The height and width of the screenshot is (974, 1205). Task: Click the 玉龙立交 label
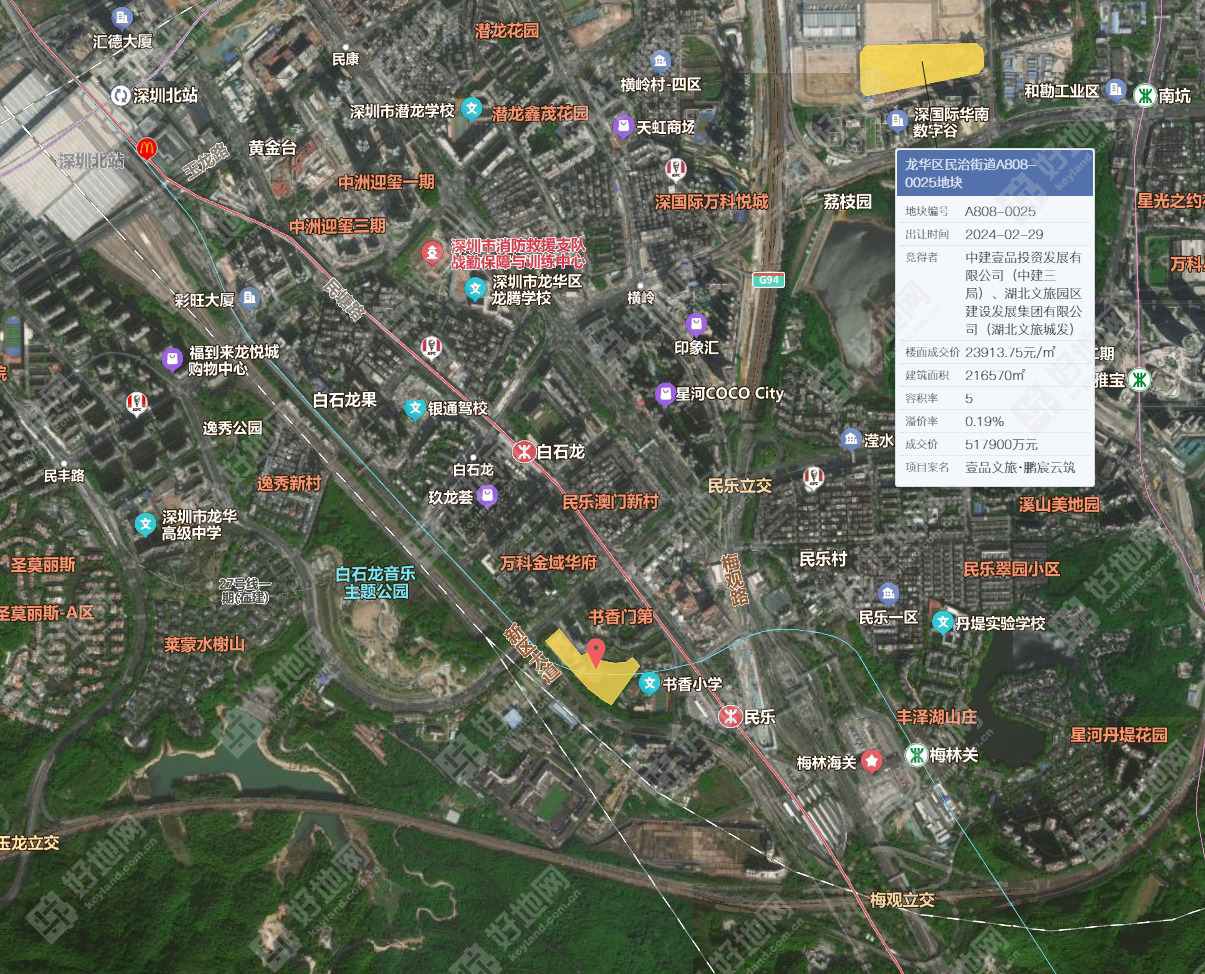coord(29,843)
